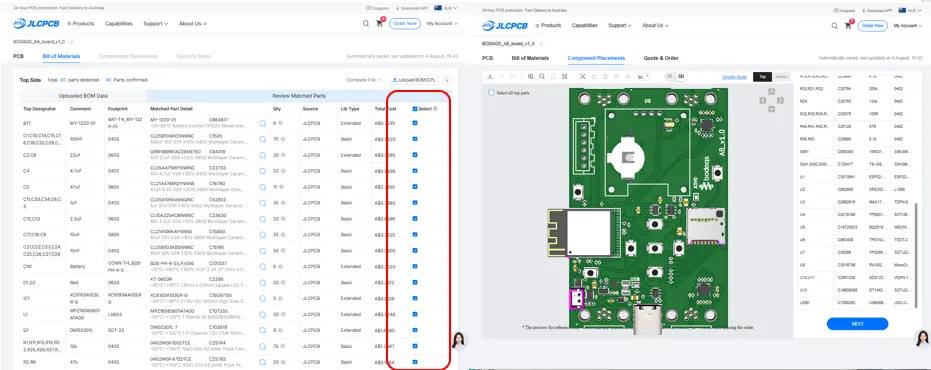Pan PCB view left arrow
931x370 pixels.
[762, 100]
